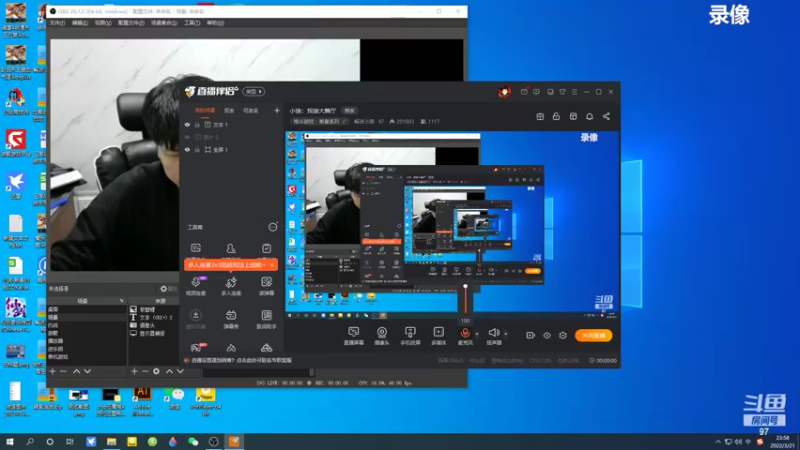Click the 扬声器 speaker icon
Viewport: 800px width, 450px height.
(493, 332)
